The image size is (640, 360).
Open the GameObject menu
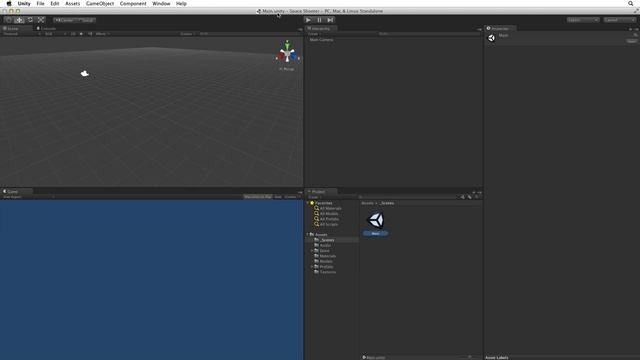point(100,4)
